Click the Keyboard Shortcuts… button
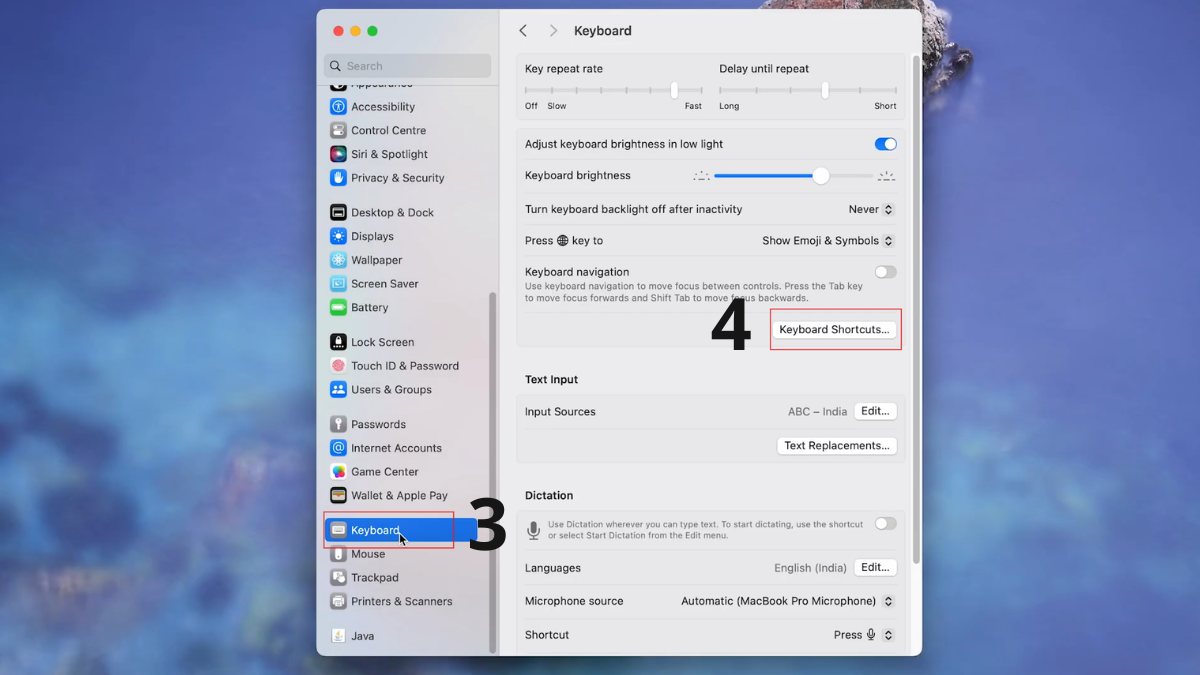This screenshot has height=675, width=1200. (x=834, y=329)
